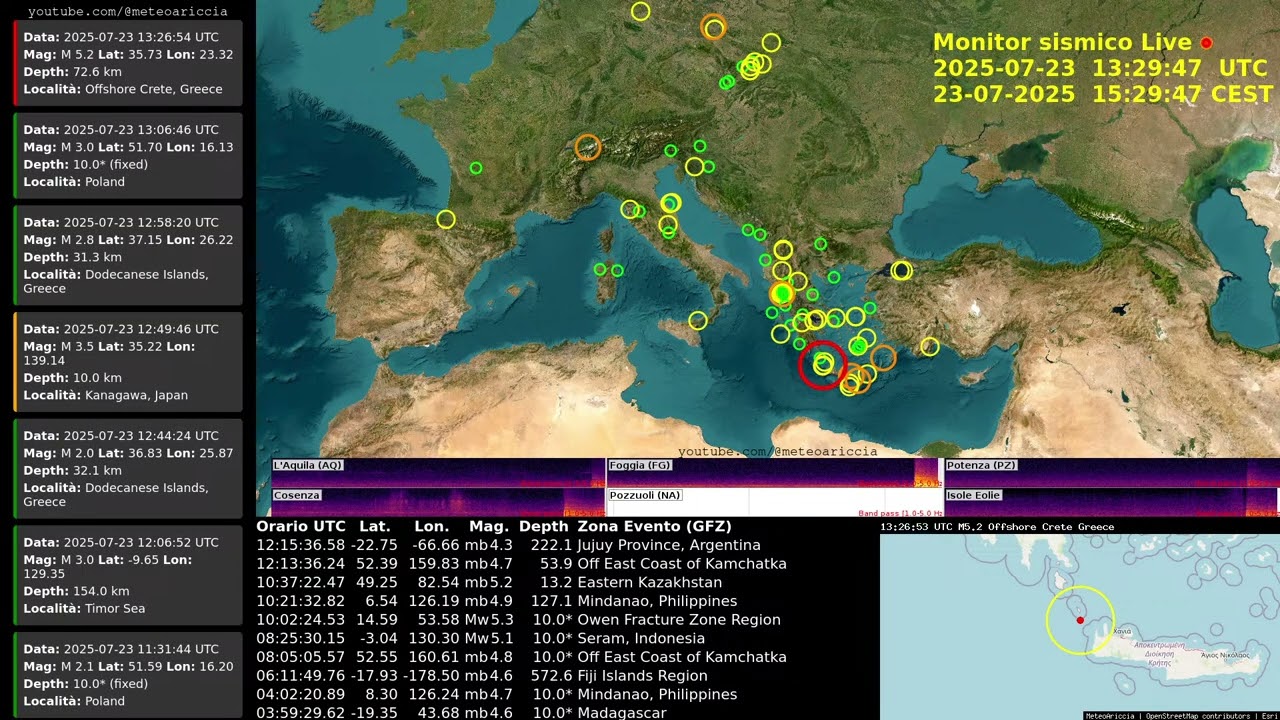Select the Pozzuoli (NA) seismogram panel
The height and width of the screenshot is (720, 1280).
point(773,502)
